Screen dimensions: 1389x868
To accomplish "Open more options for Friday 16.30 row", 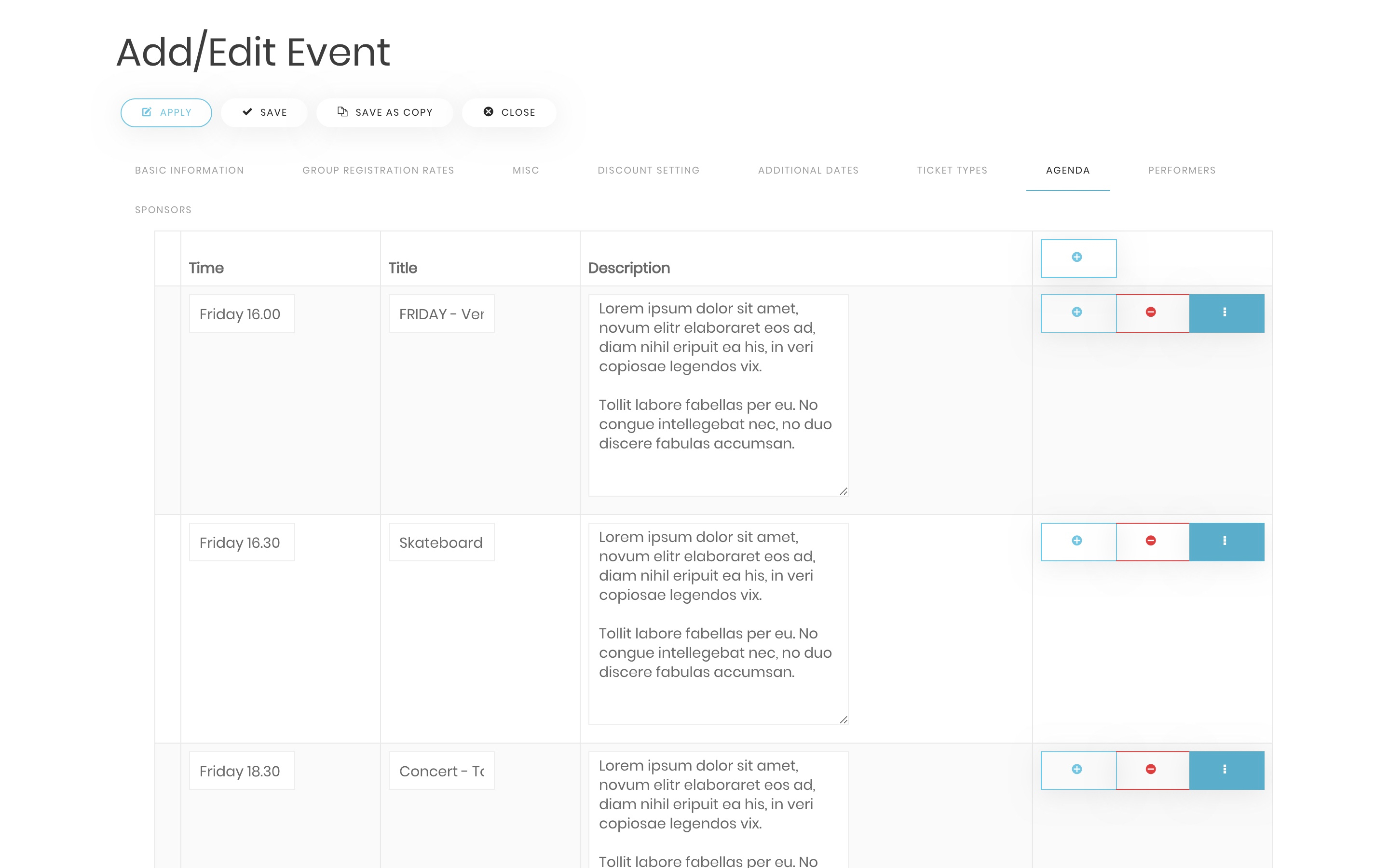I will coord(1226,542).
